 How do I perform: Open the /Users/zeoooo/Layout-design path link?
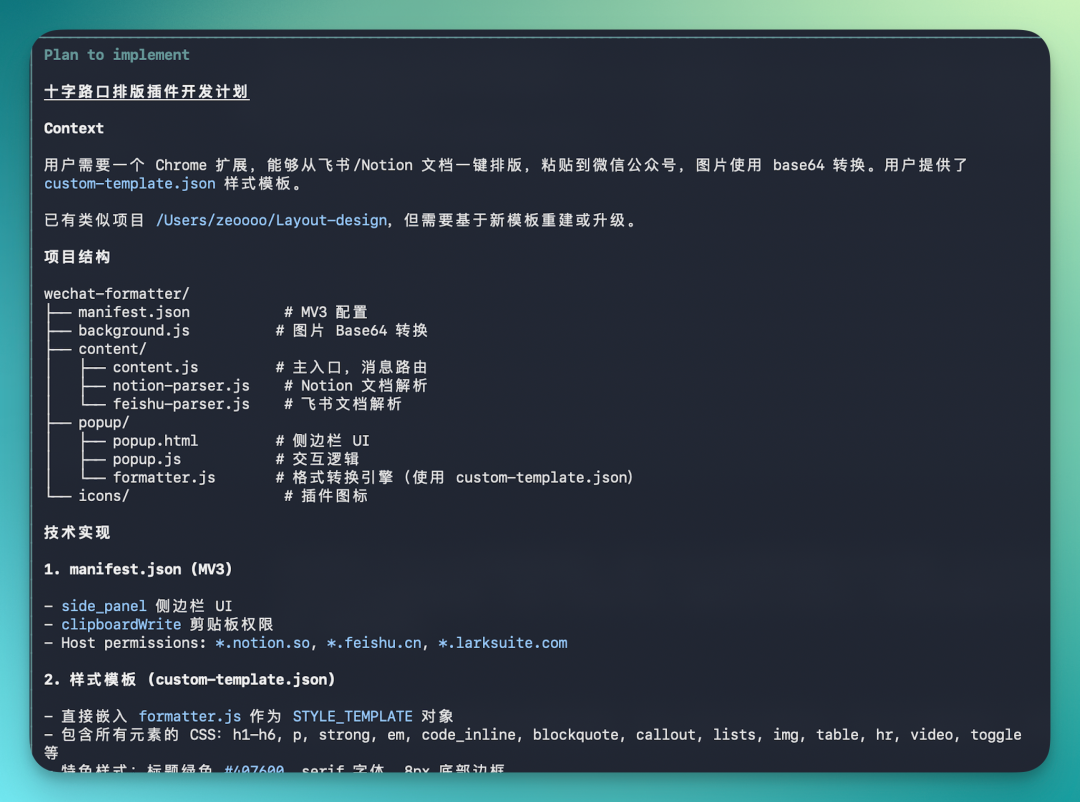pyautogui.click(x=271, y=220)
